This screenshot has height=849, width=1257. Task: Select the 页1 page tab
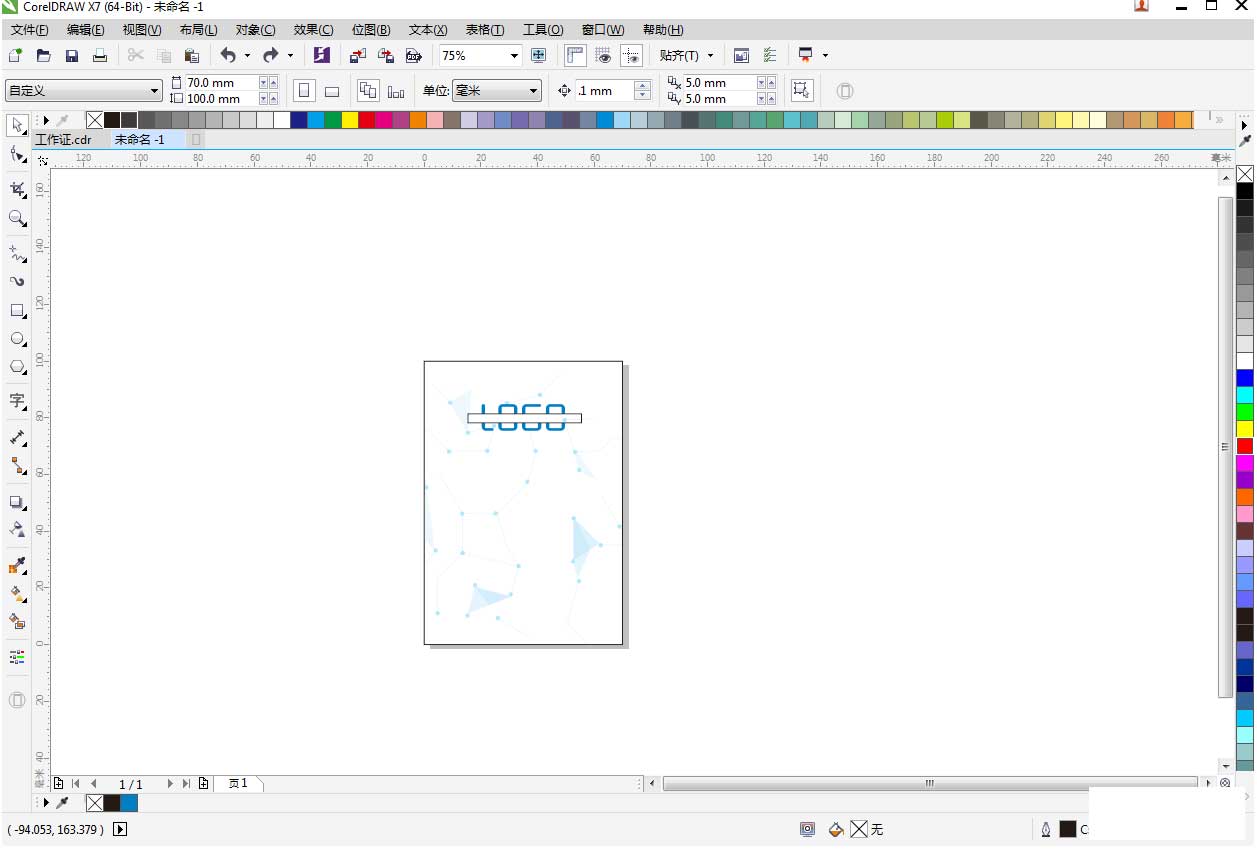239,784
